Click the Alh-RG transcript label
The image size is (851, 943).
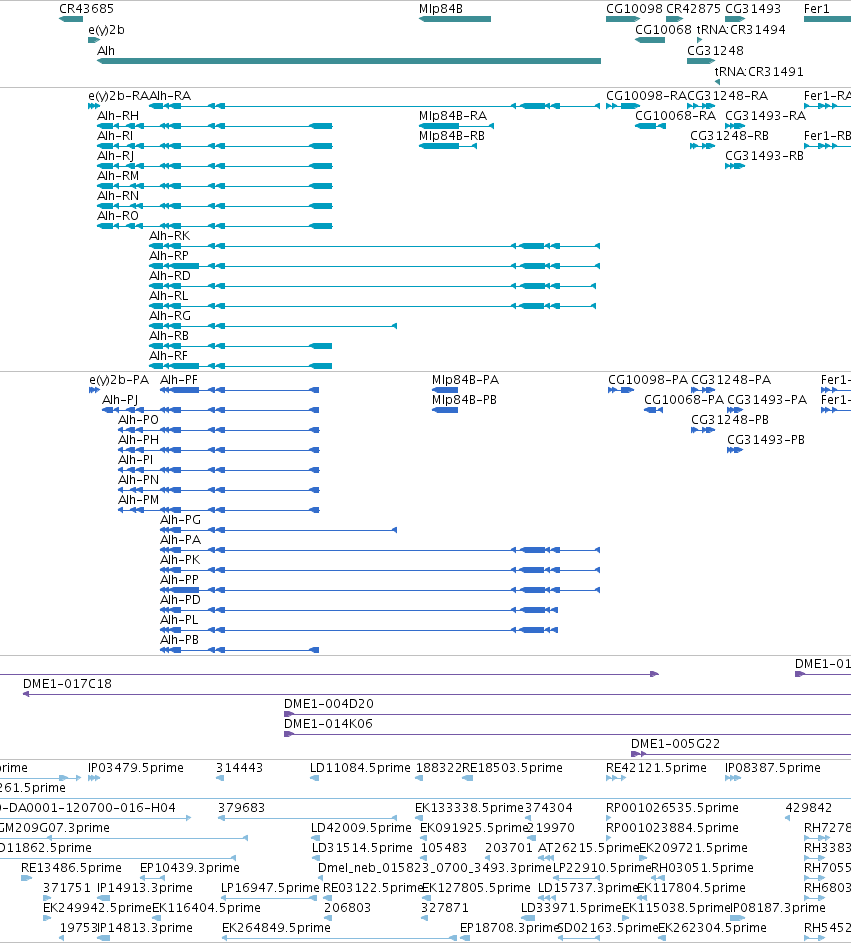[x=170, y=316]
